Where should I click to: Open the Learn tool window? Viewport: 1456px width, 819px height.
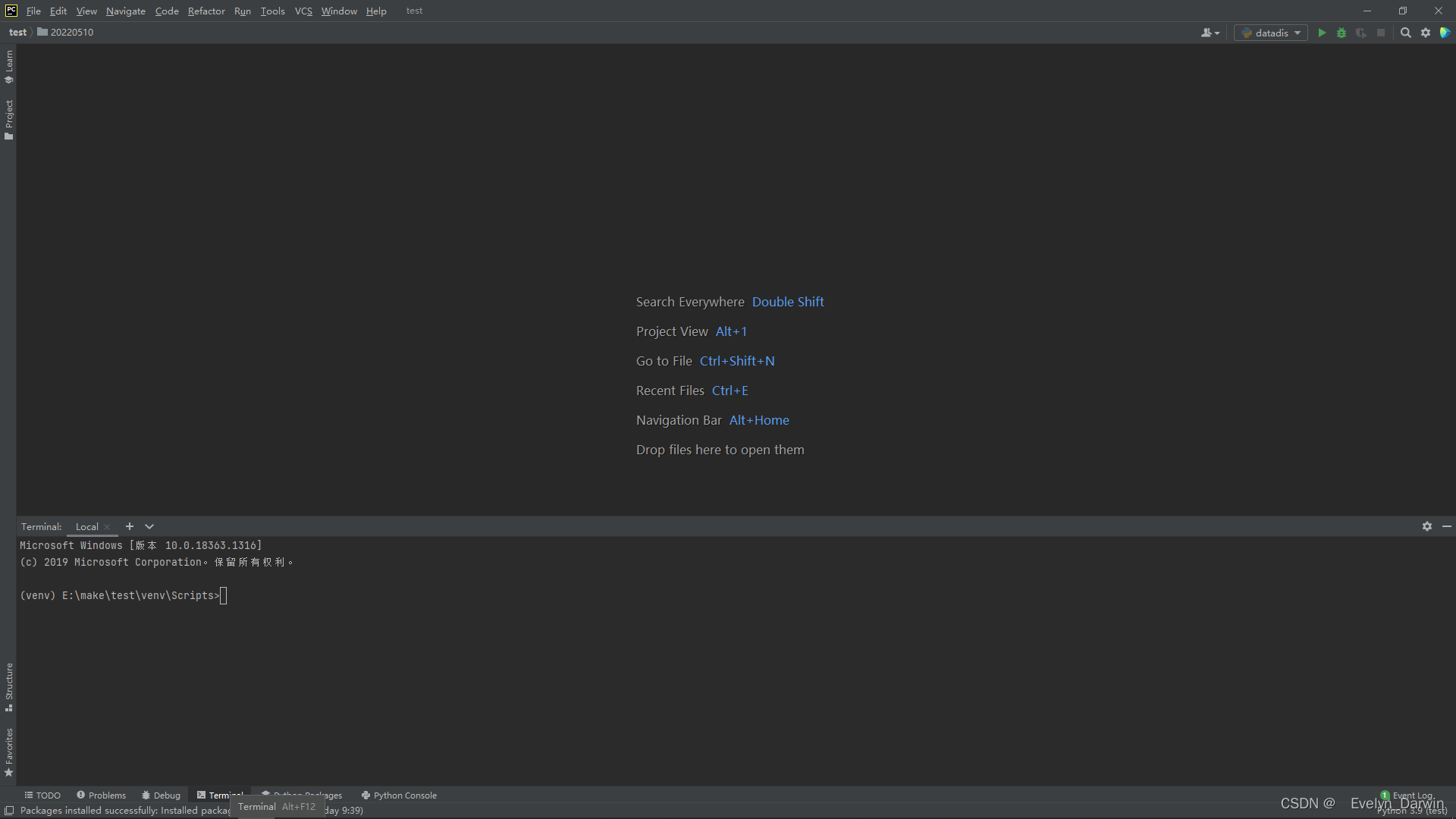[x=8, y=67]
